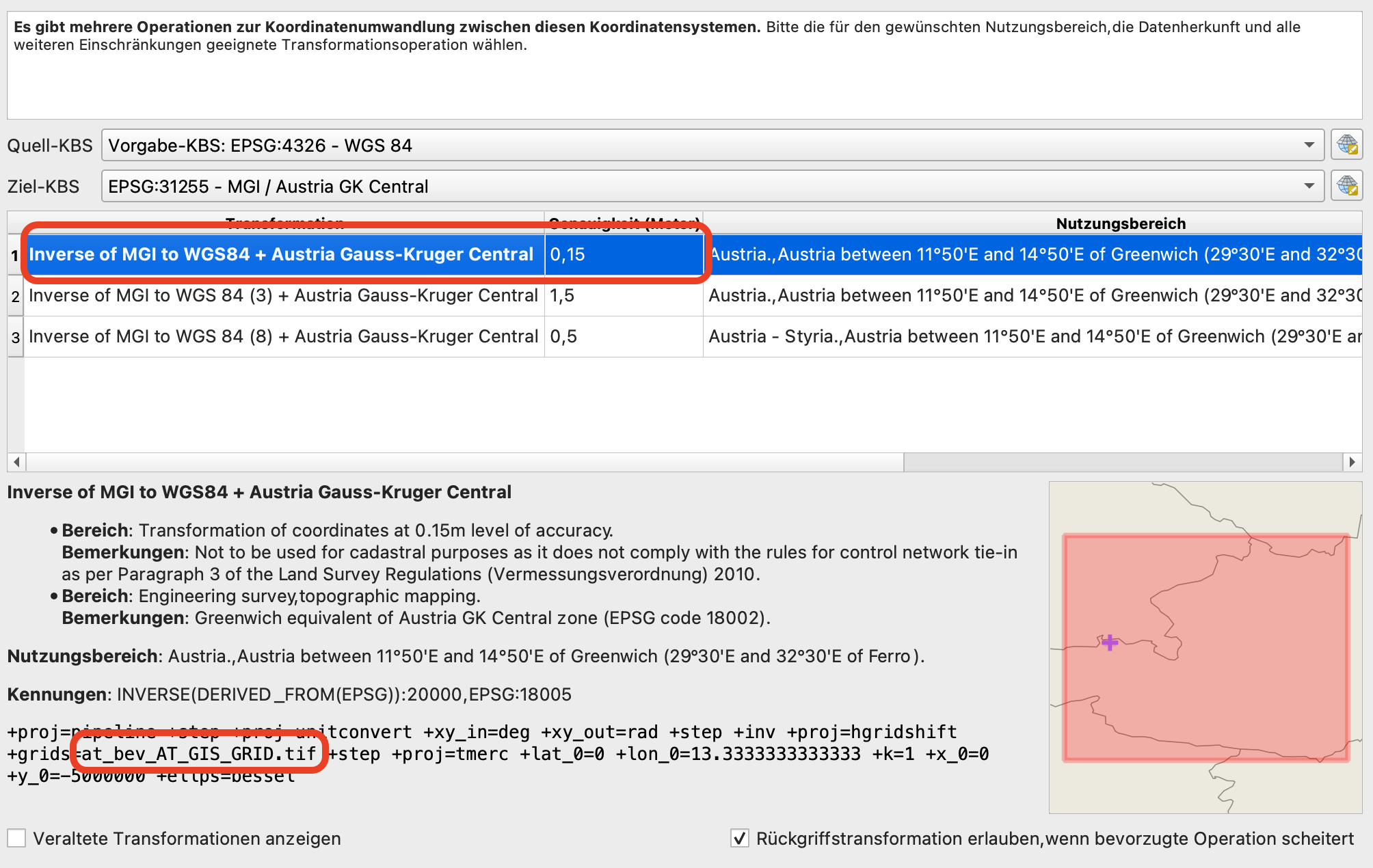Click right arrow of horizontal scrollbar
The width and height of the screenshot is (1373, 868).
[x=1351, y=462]
